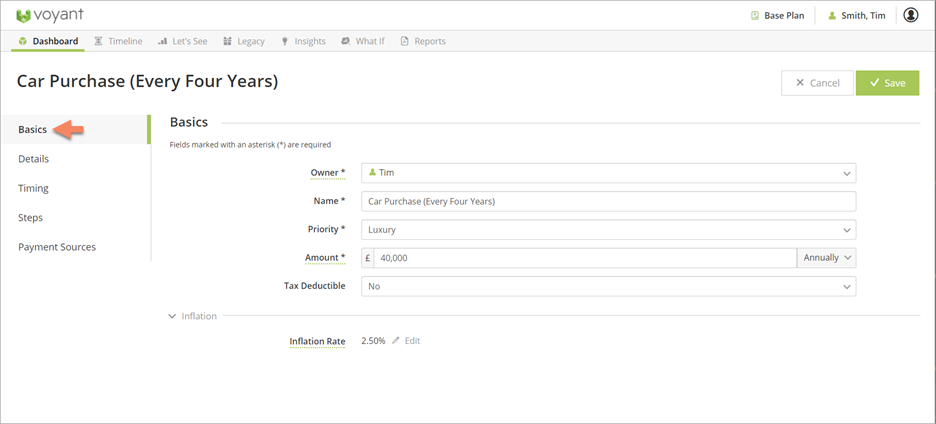Image resolution: width=936 pixels, height=424 pixels.
Task: Collapse the Inflation section
Action: tap(192, 316)
